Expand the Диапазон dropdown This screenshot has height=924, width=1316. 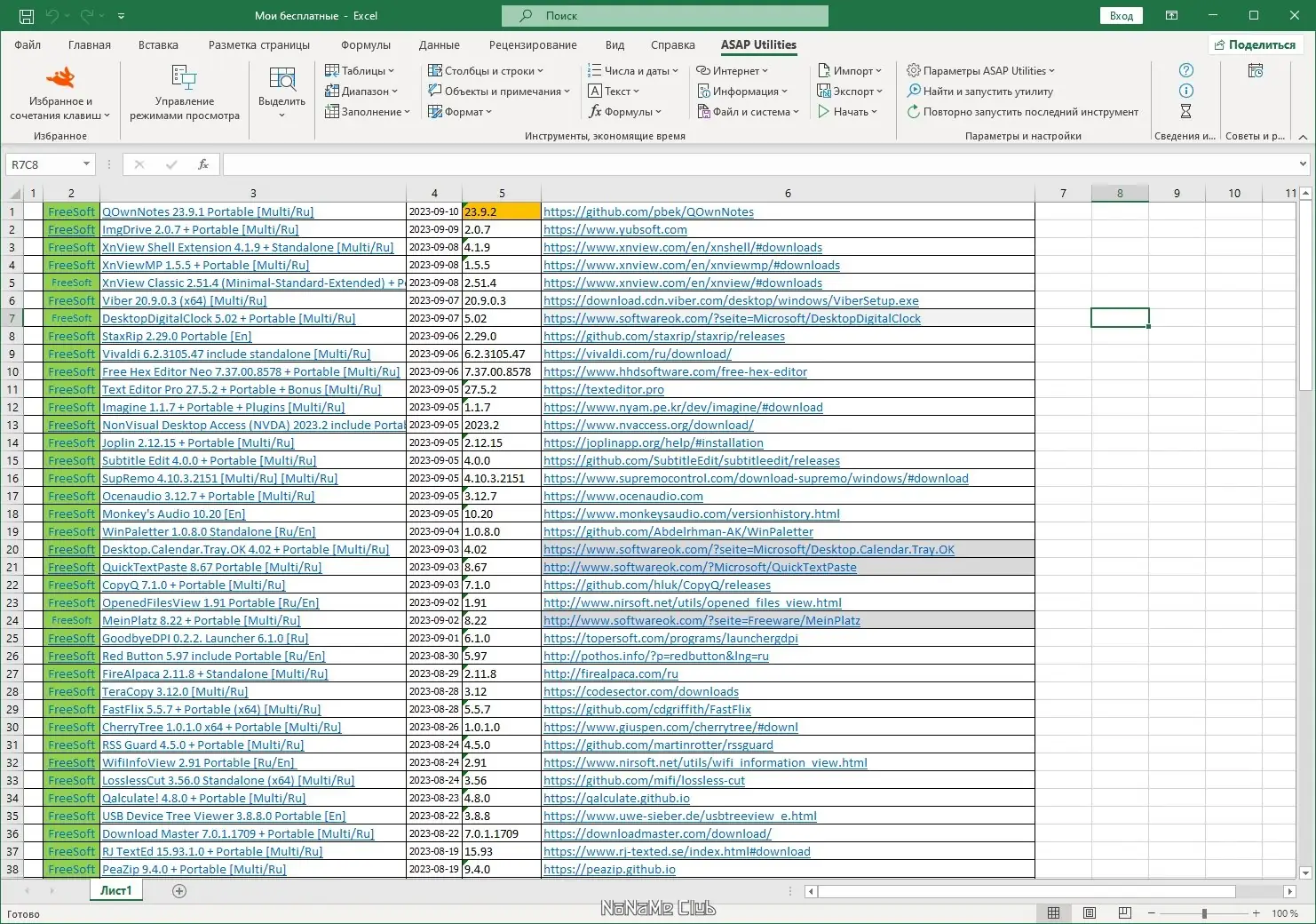[x=361, y=91]
